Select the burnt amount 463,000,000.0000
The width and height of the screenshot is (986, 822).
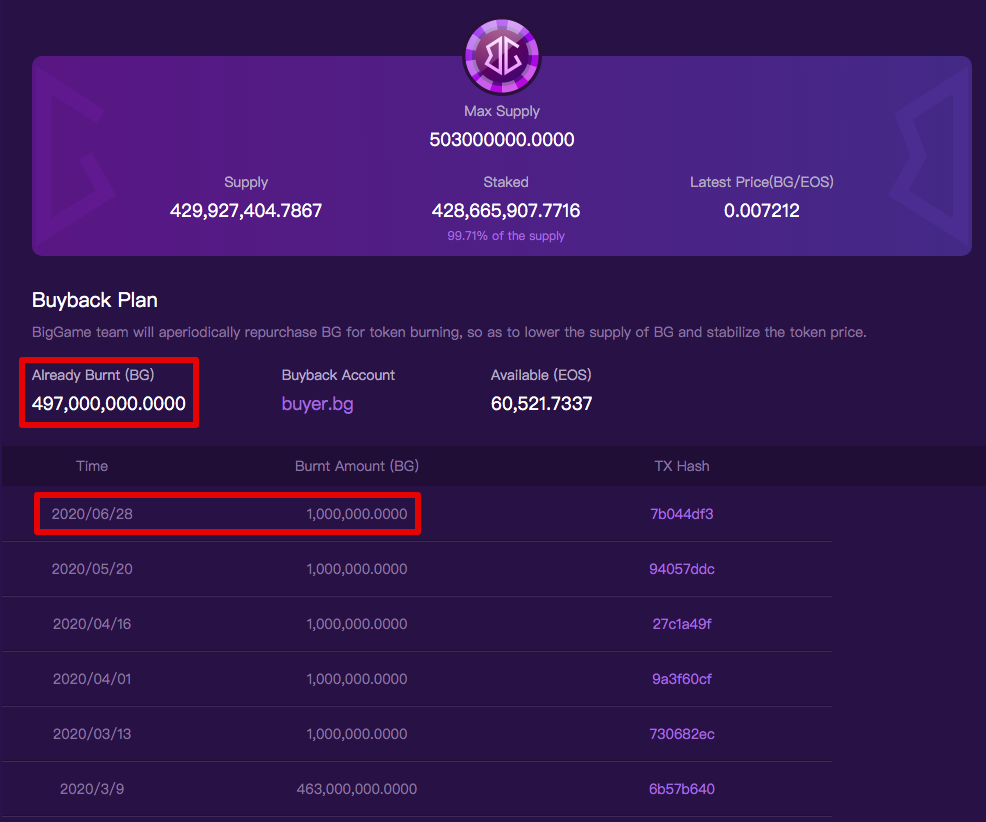[x=357, y=789]
